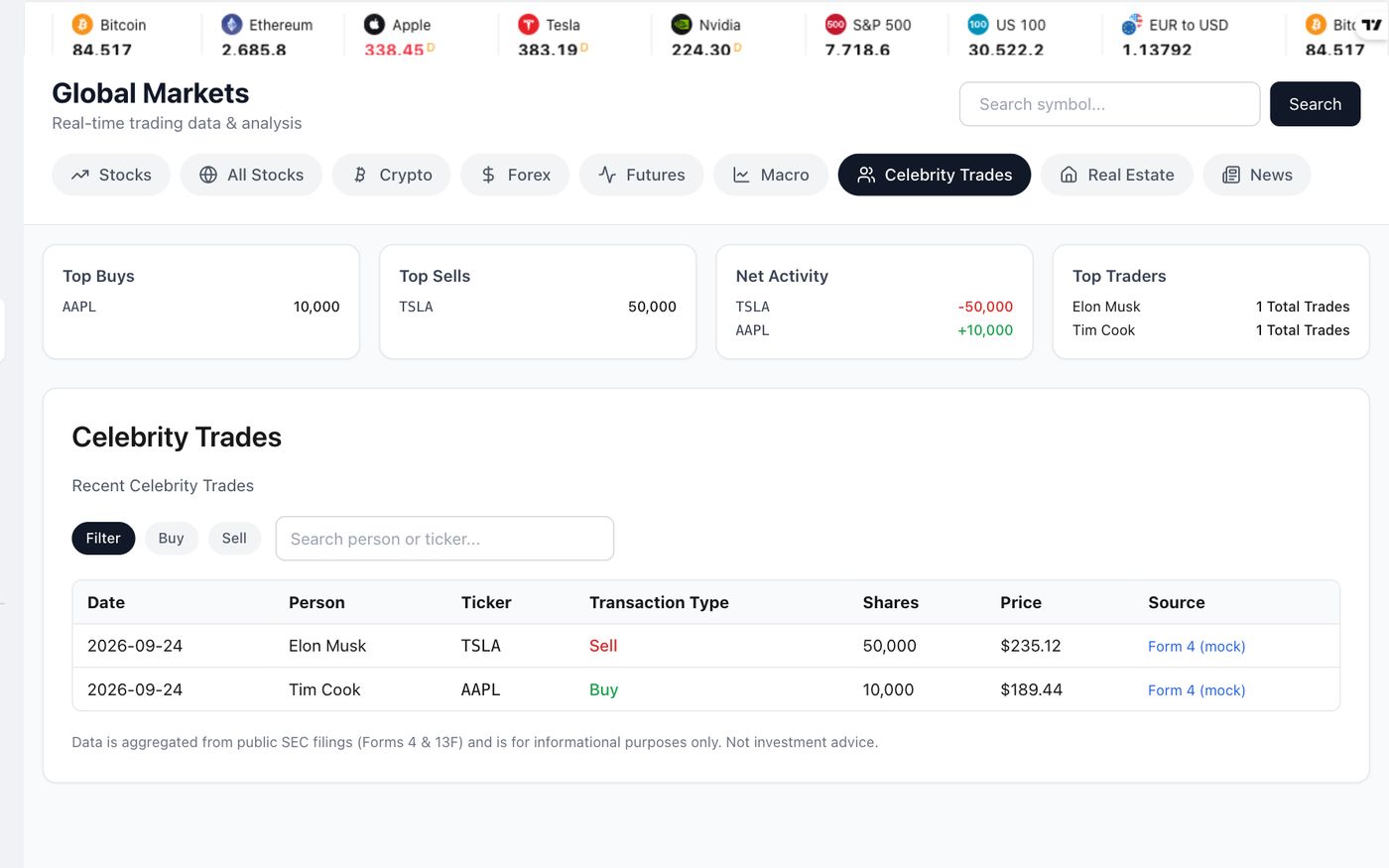Click the -50,000 value in Net Activity
1389x868 pixels.
[985, 307]
